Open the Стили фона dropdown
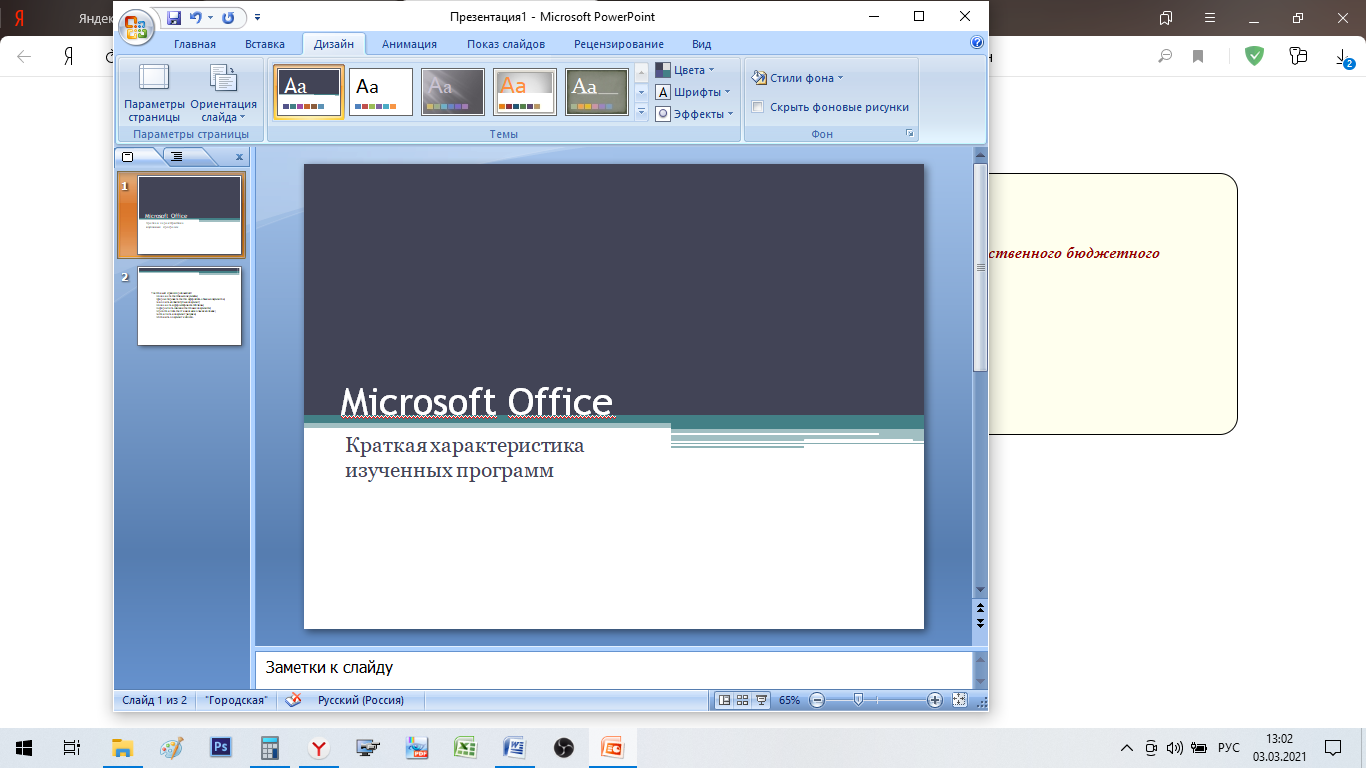Image resolution: width=1366 pixels, height=768 pixels. point(798,78)
